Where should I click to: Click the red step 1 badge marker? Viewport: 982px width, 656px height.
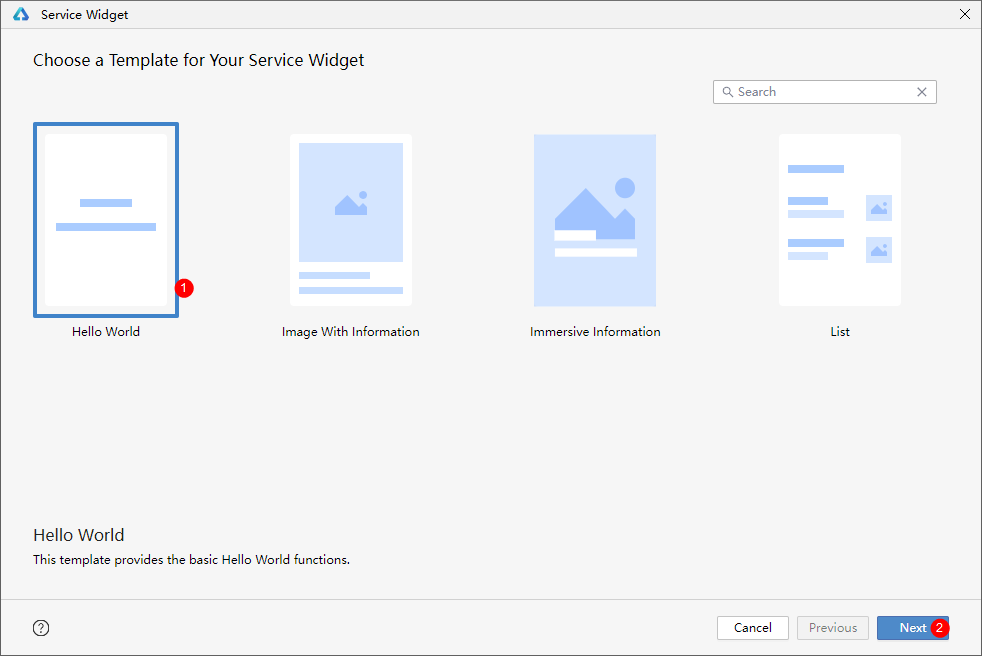point(184,288)
